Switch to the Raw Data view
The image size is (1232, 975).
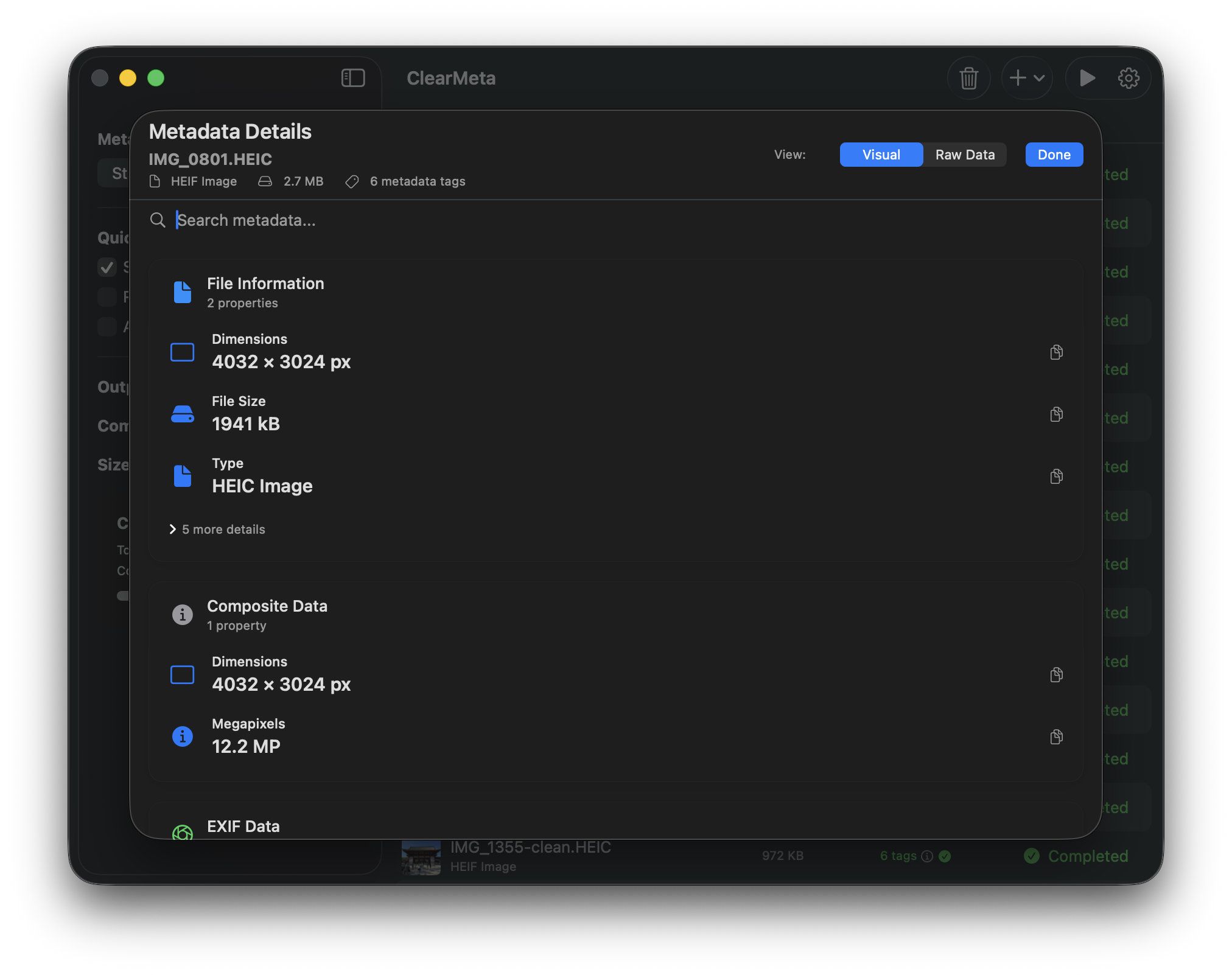pos(965,155)
